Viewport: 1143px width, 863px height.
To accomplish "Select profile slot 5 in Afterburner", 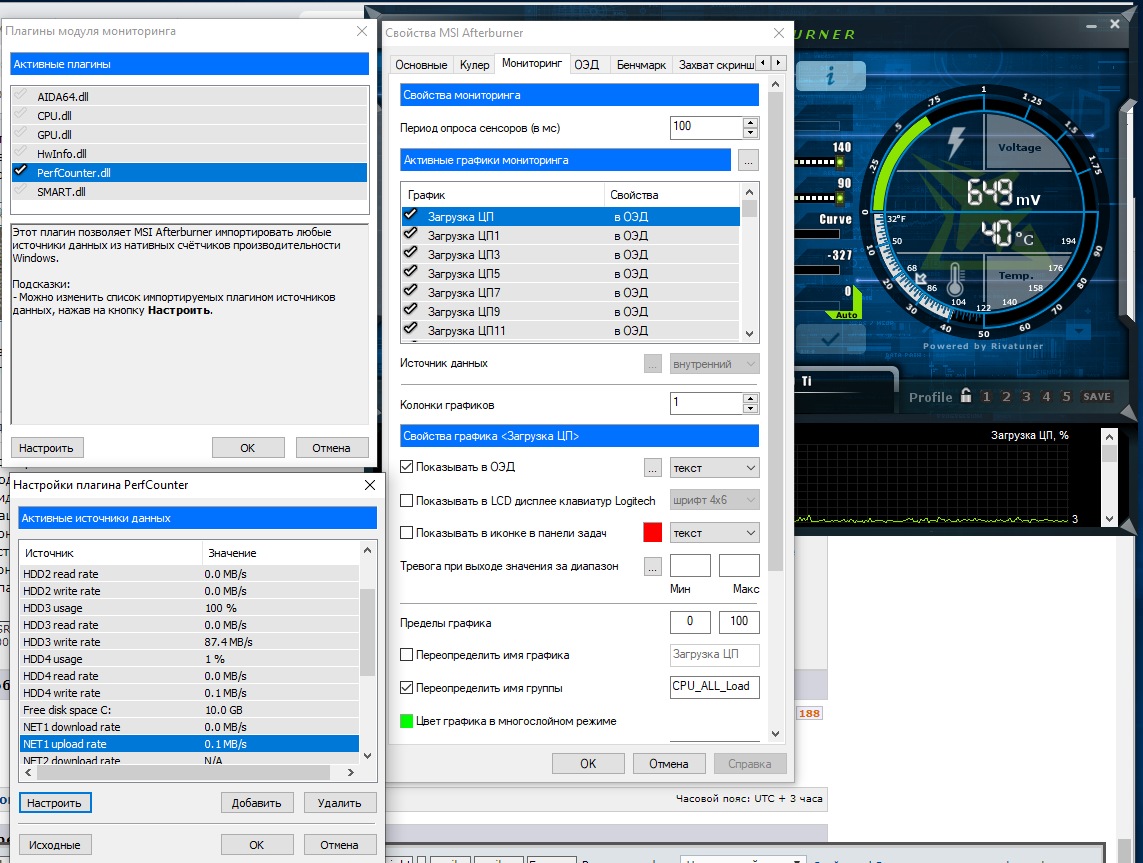I will point(1066,397).
